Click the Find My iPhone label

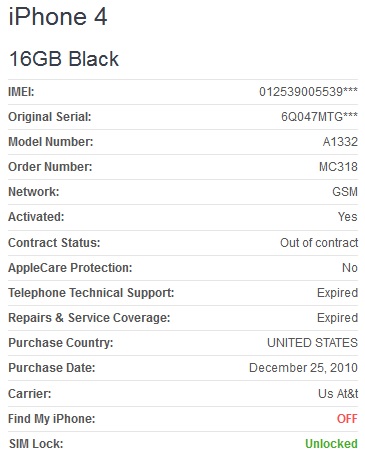(52, 419)
